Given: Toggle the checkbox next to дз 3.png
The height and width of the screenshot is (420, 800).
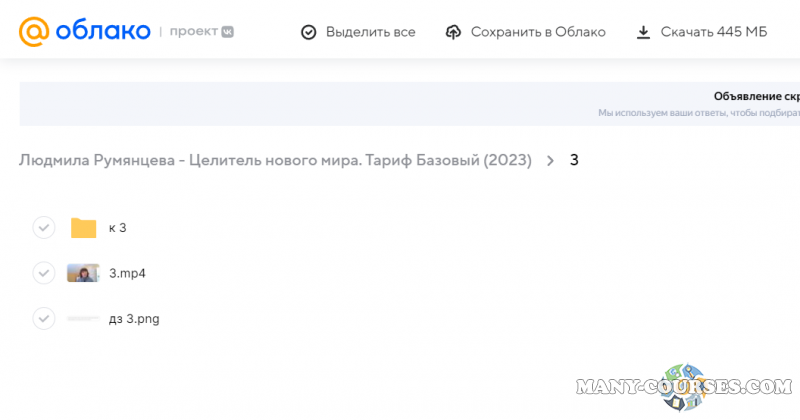Looking at the screenshot, I should pos(43,319).
